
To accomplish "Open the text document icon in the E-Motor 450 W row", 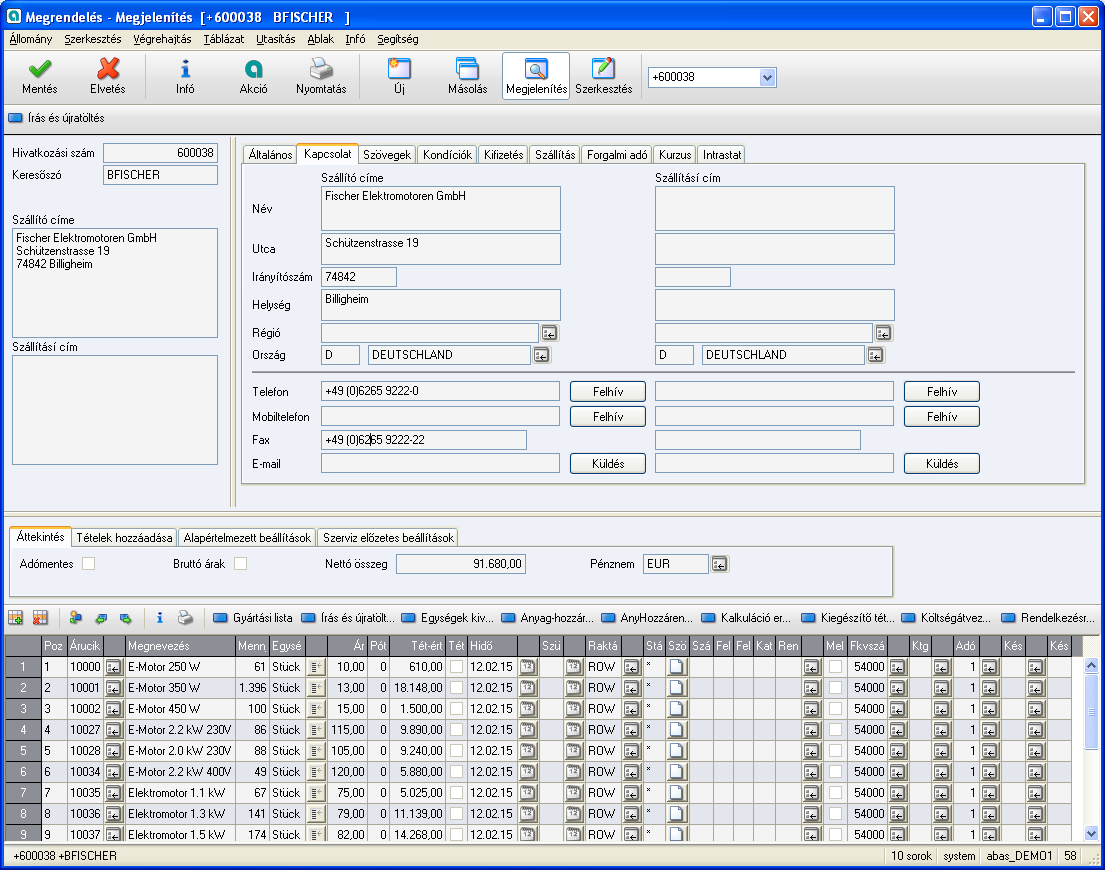I will coord(677,709).
